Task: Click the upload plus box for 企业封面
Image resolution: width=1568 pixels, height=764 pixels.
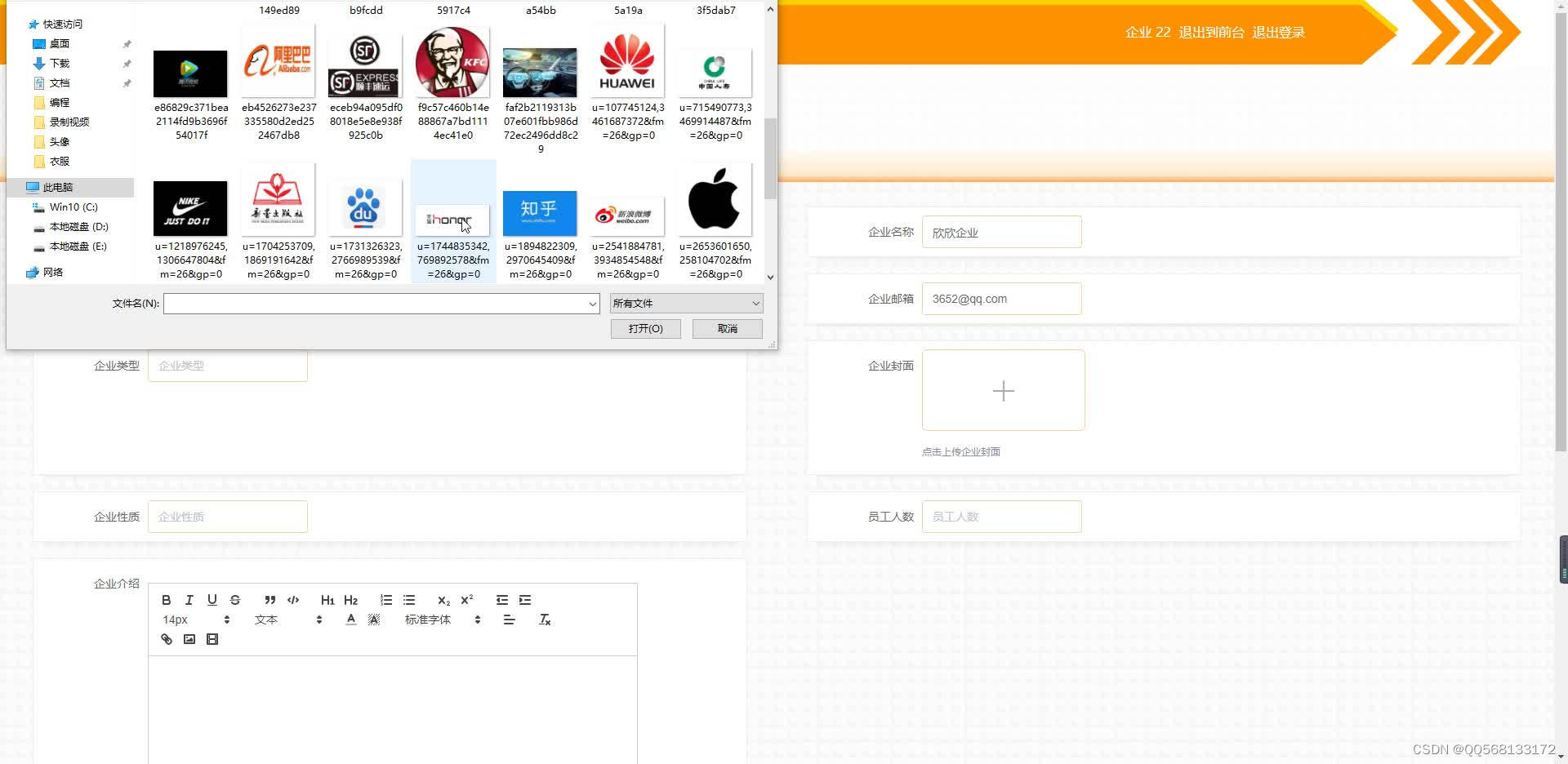Action: point(1003,390)
